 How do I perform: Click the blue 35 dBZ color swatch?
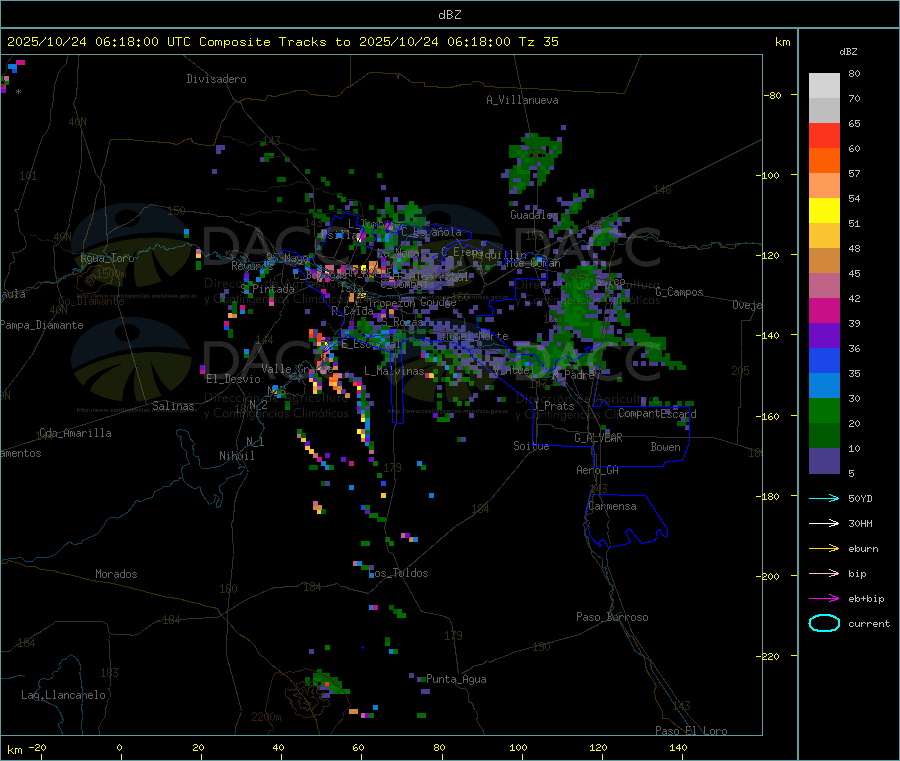click(x=824, y=360)
